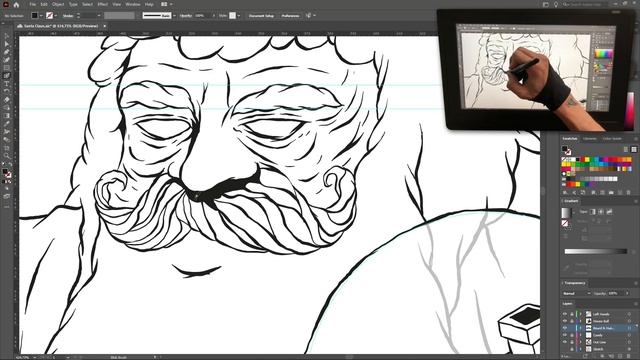Open the Gradient panel menu icon
640x360 pixels.
coord(635,201)
